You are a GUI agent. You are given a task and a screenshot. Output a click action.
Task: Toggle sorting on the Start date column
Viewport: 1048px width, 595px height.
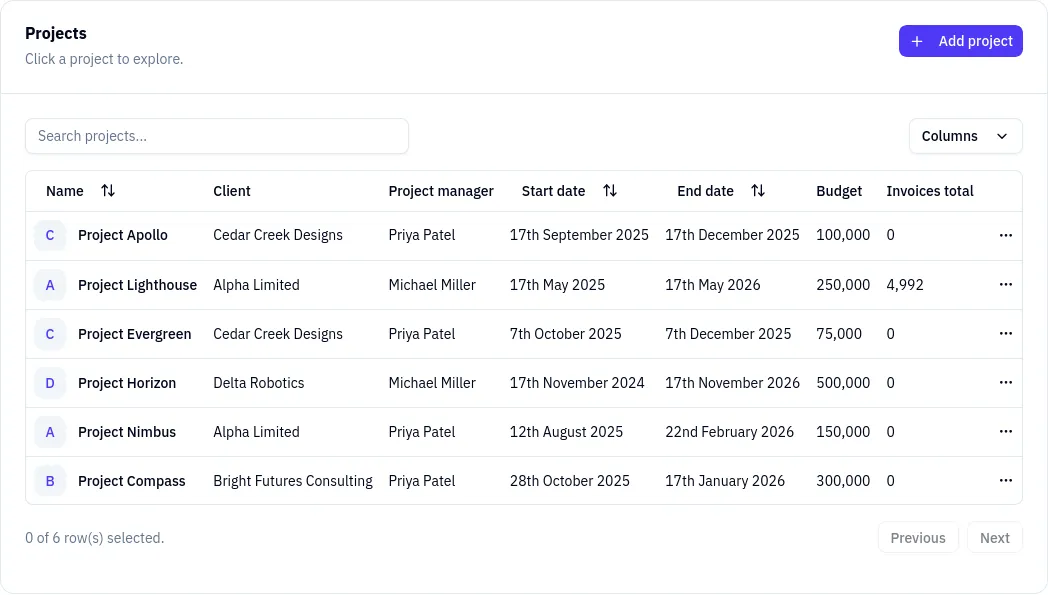(x=612, y=190)
